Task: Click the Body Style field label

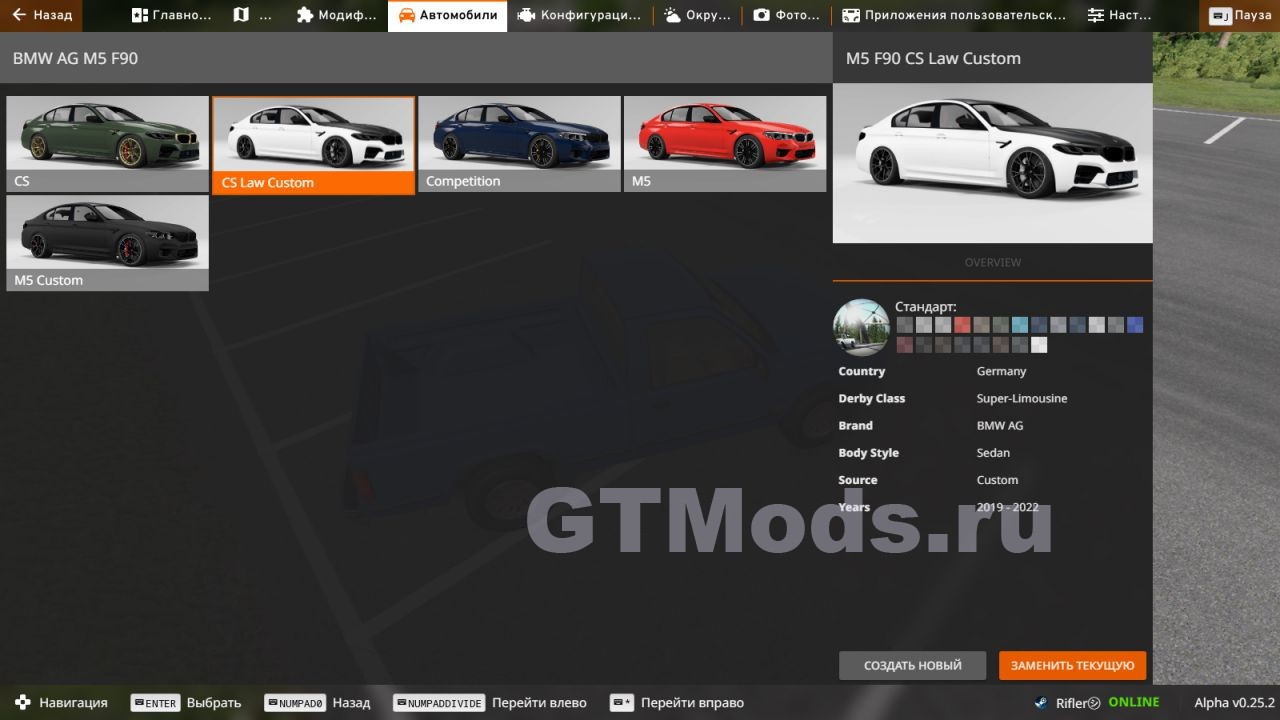Action: pyautogui.click(x=868, y=453)
